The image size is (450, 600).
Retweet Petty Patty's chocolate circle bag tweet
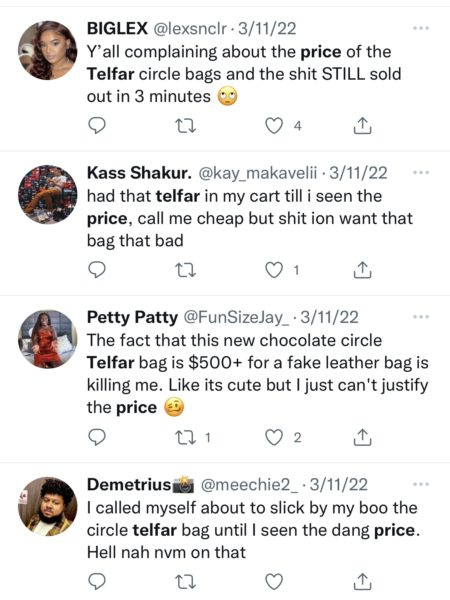tap(185, 437)
